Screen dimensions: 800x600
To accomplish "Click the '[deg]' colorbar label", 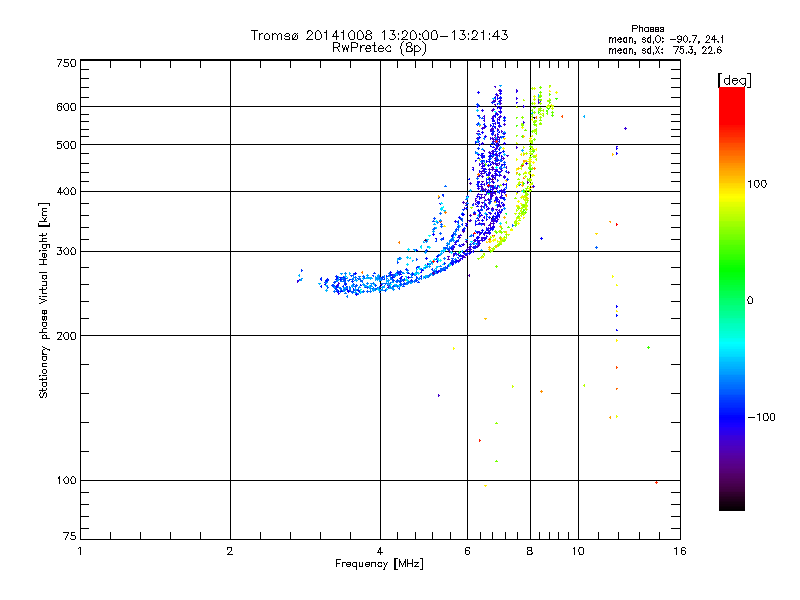I will pyautogui.click(x=734, y=80).
